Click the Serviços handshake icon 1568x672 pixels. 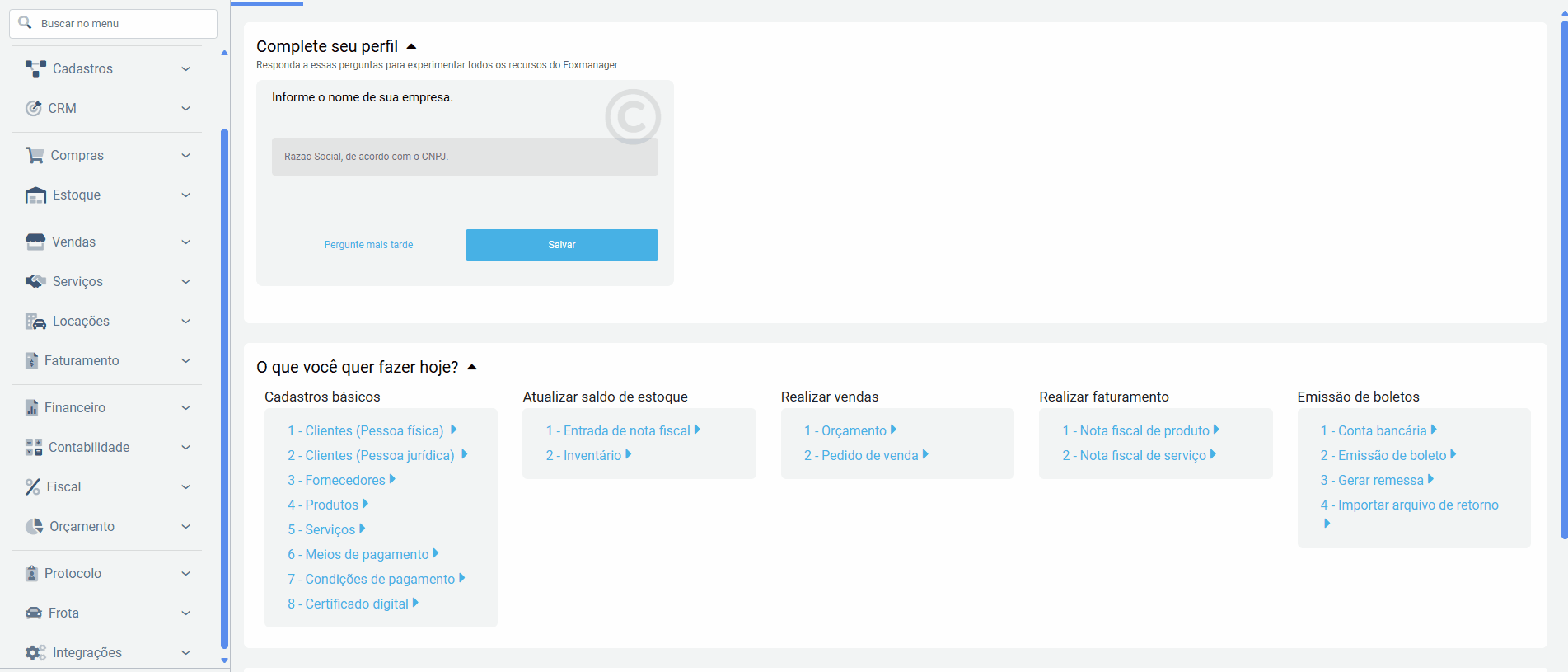tap(35, 281)
